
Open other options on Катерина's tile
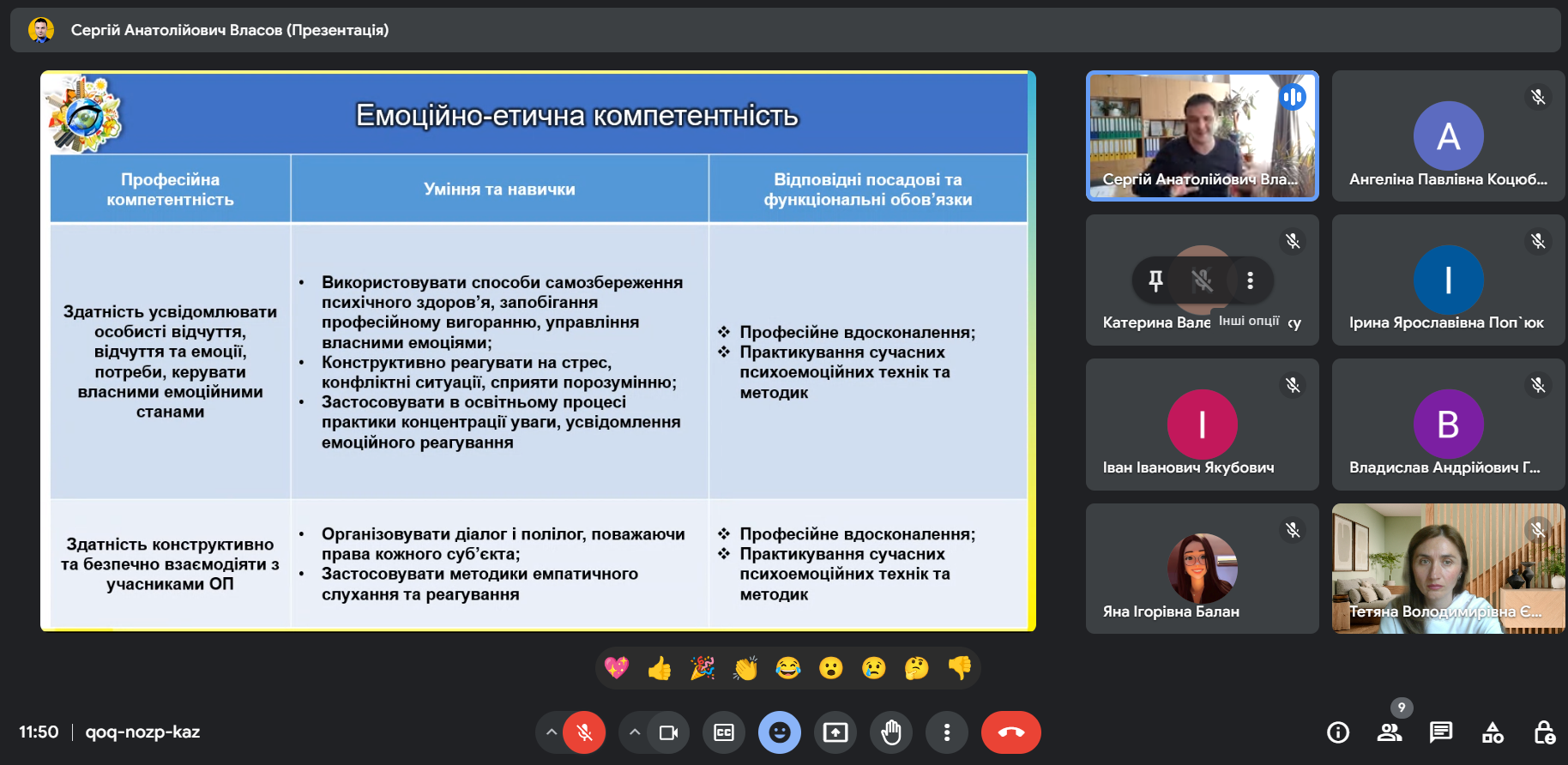1250,280
